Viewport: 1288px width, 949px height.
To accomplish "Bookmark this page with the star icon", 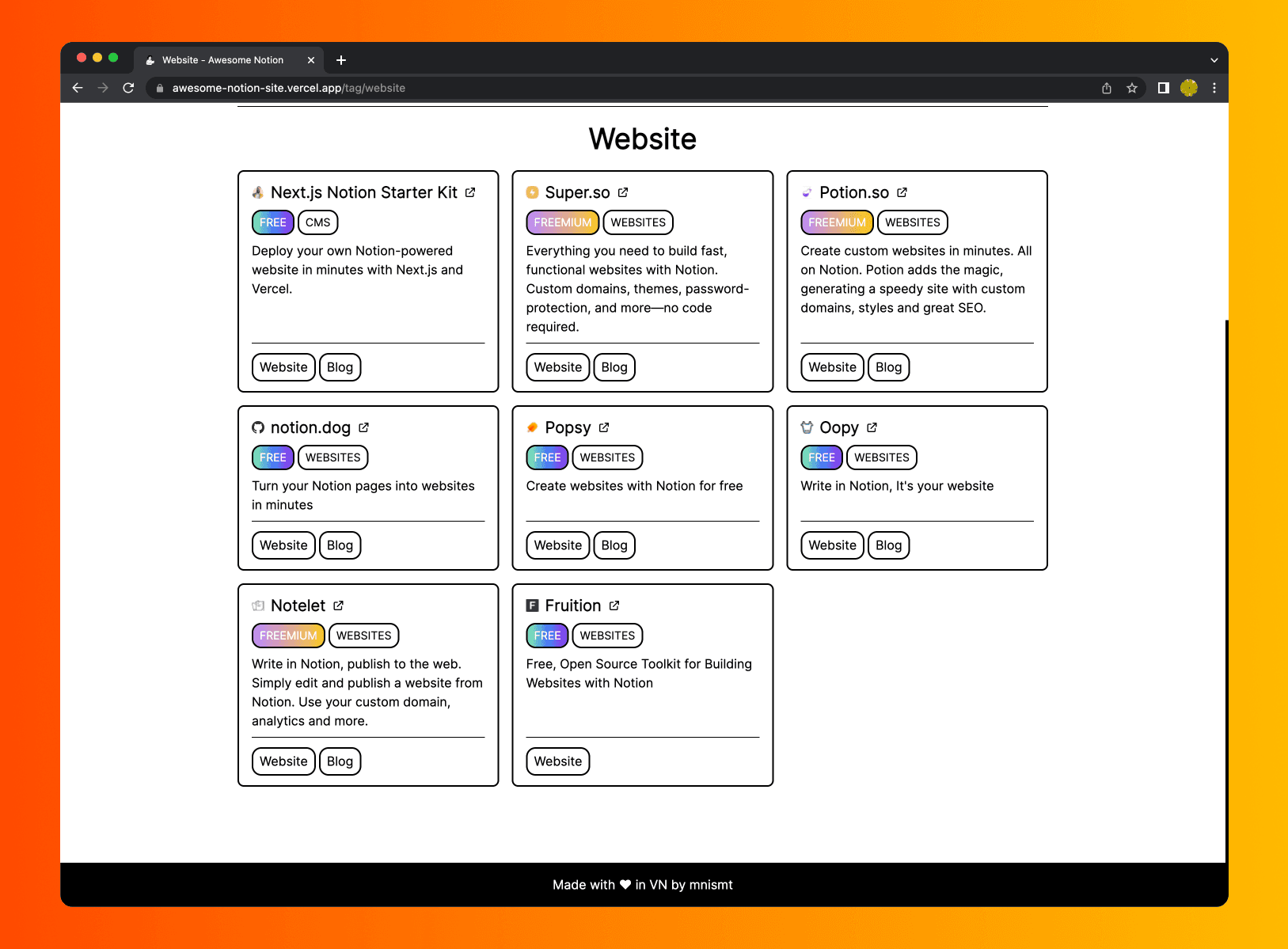I will coord(1132,88).
